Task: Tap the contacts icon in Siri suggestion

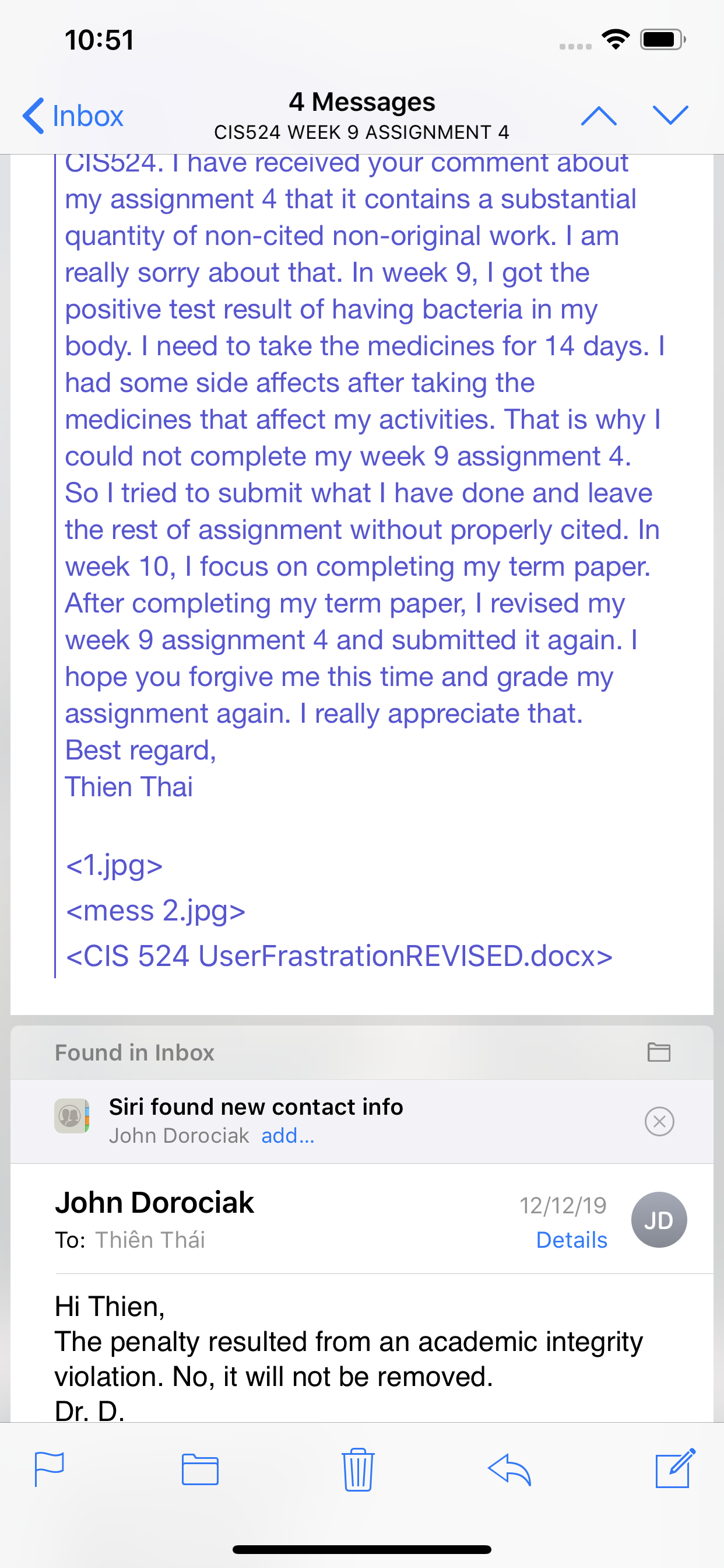Action: coord(72,1116)
